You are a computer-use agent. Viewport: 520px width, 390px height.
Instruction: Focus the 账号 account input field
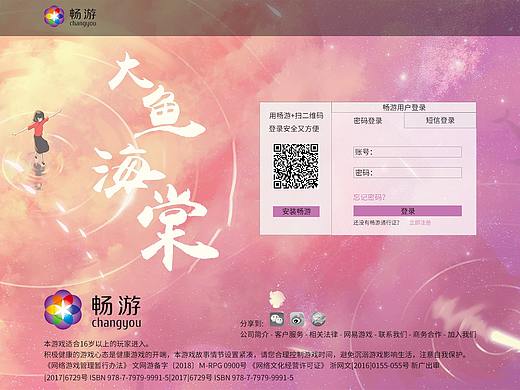pyautogui.click(x=407, y=152)
